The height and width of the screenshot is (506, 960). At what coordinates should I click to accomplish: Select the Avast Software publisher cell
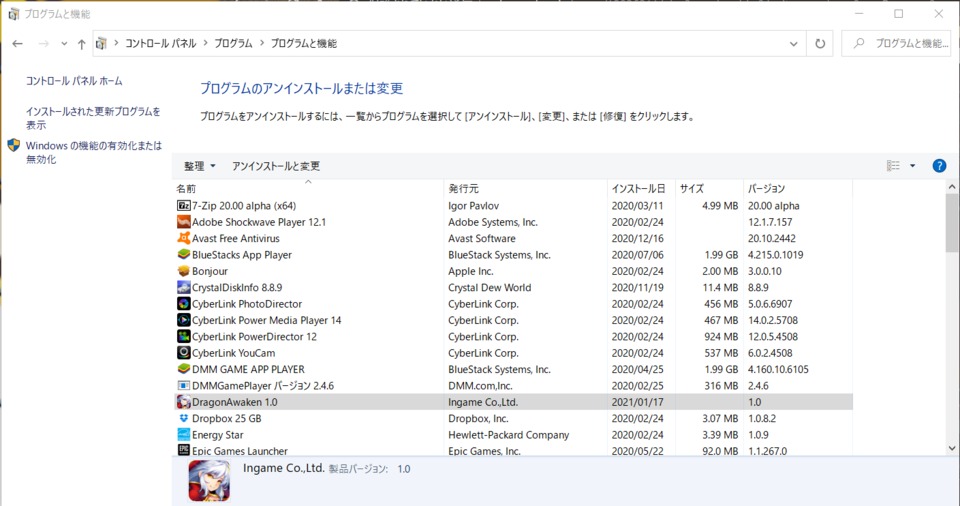[482, 238]
